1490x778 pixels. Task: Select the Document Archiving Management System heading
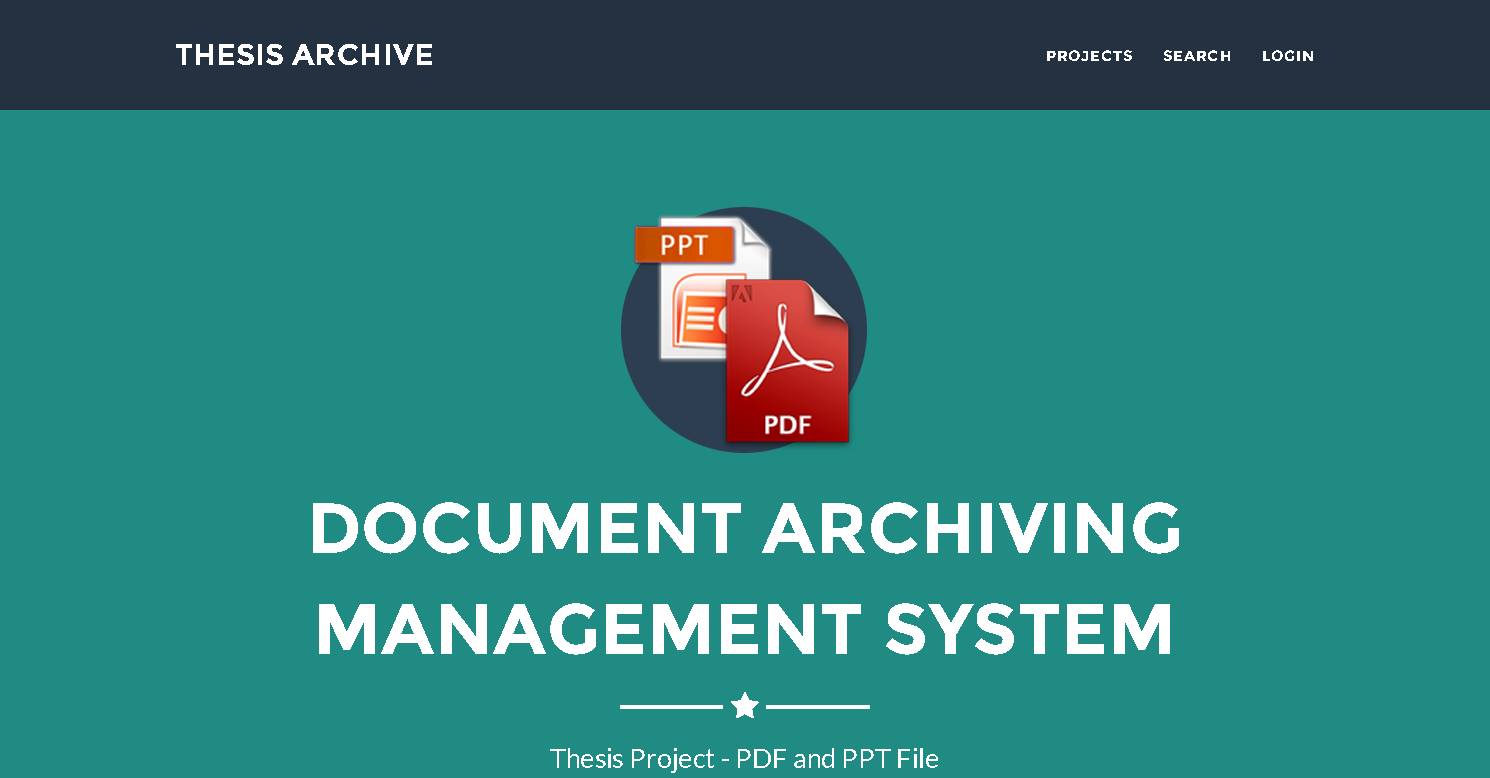(x=745, y=579)
